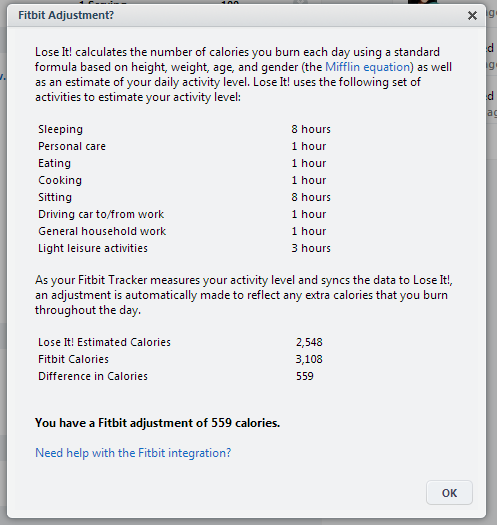Select the Difference in Calories value 559
This screenshot has width=497, height=525.
pyautogui.click(x=304, y=376)
